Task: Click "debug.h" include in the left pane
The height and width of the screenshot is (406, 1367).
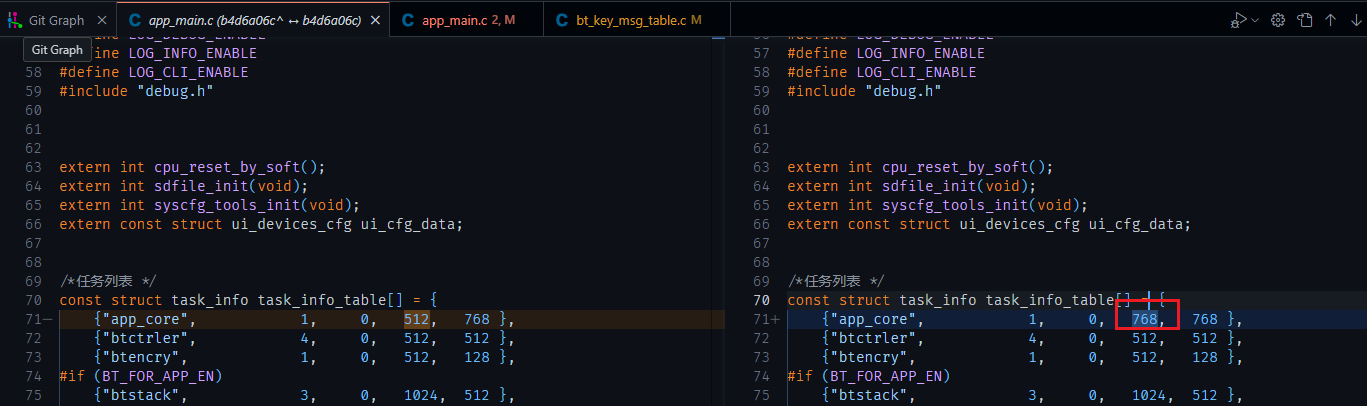Action: (x=175, y=92)
